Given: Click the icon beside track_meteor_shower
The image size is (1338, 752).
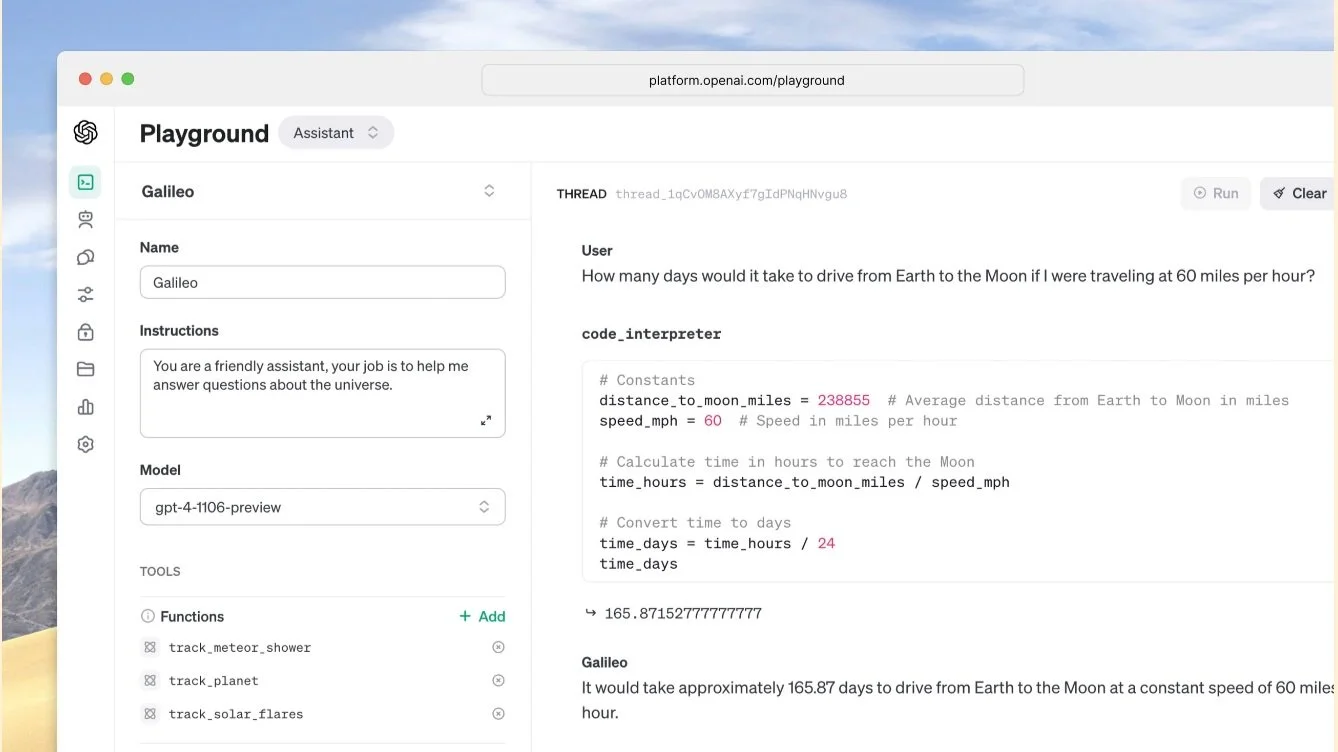Looking at the screenshot, I should pos(150,647).
